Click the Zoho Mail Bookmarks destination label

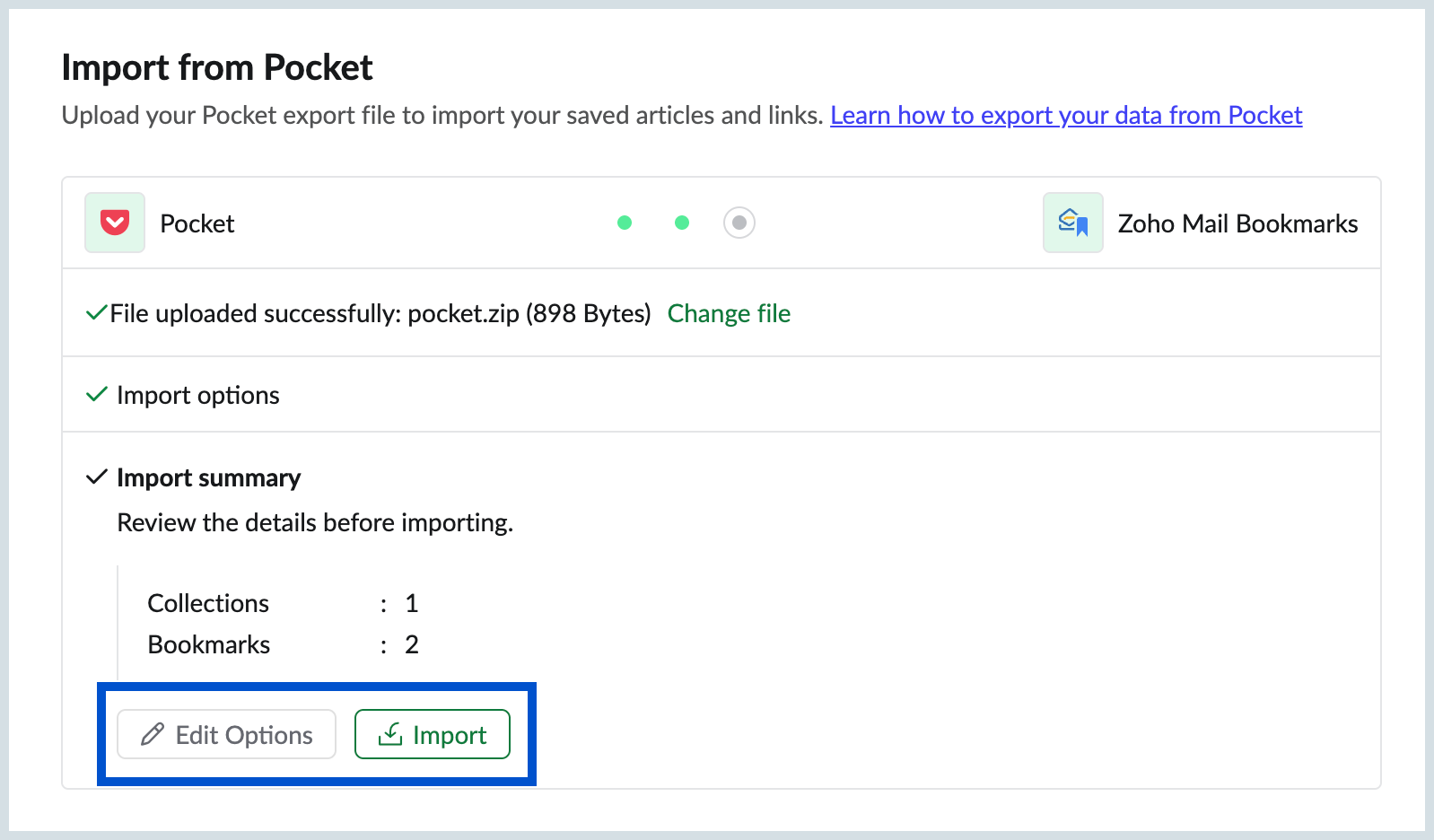point(1237,223)
